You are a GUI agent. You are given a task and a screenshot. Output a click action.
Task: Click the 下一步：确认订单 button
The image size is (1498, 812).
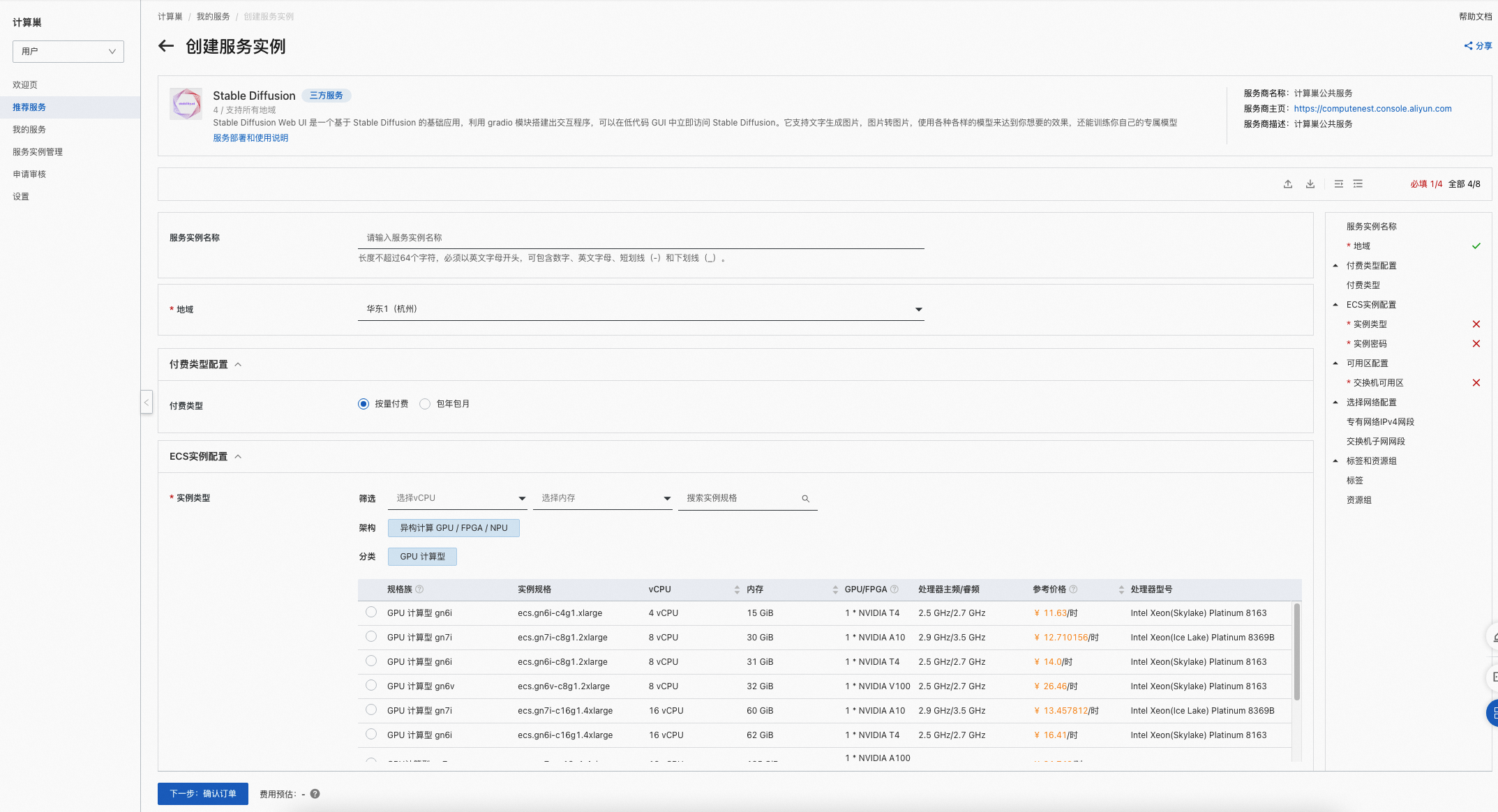[203, 794]
